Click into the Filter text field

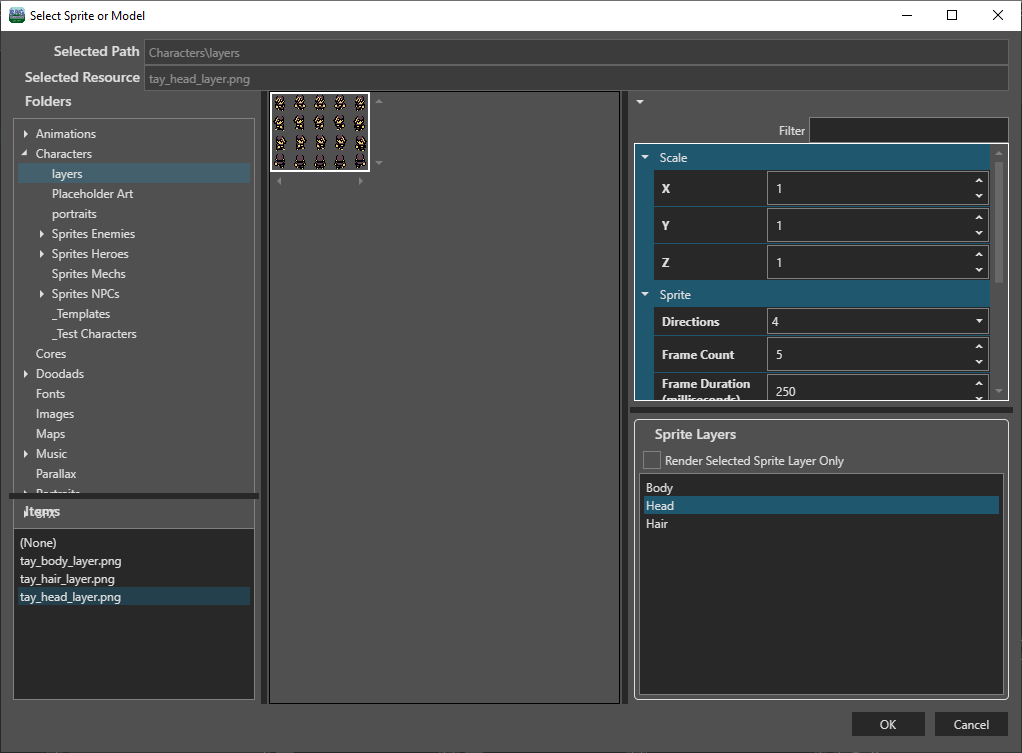tap(907, 131)
